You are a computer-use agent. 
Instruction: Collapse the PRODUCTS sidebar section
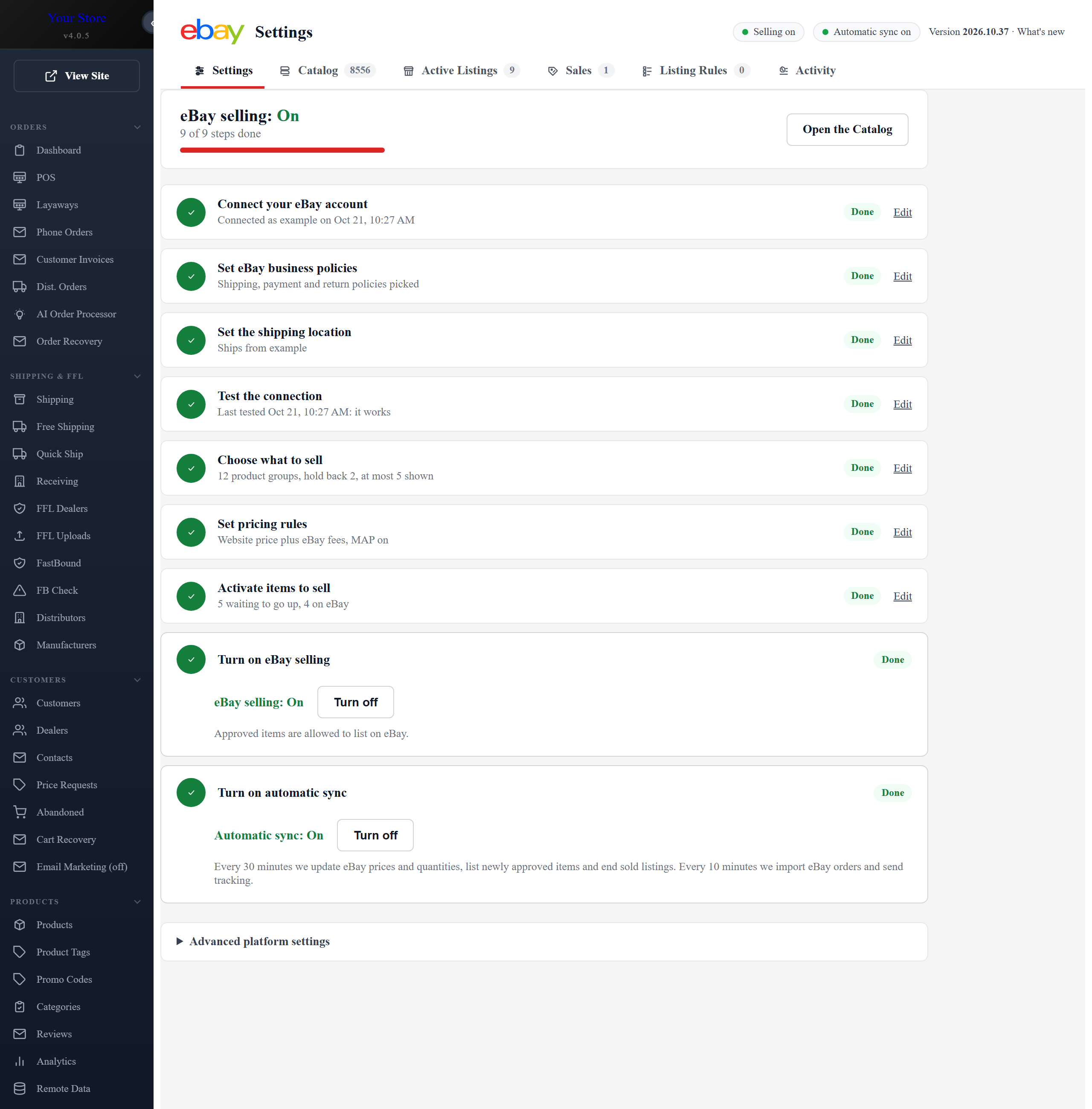137,902
